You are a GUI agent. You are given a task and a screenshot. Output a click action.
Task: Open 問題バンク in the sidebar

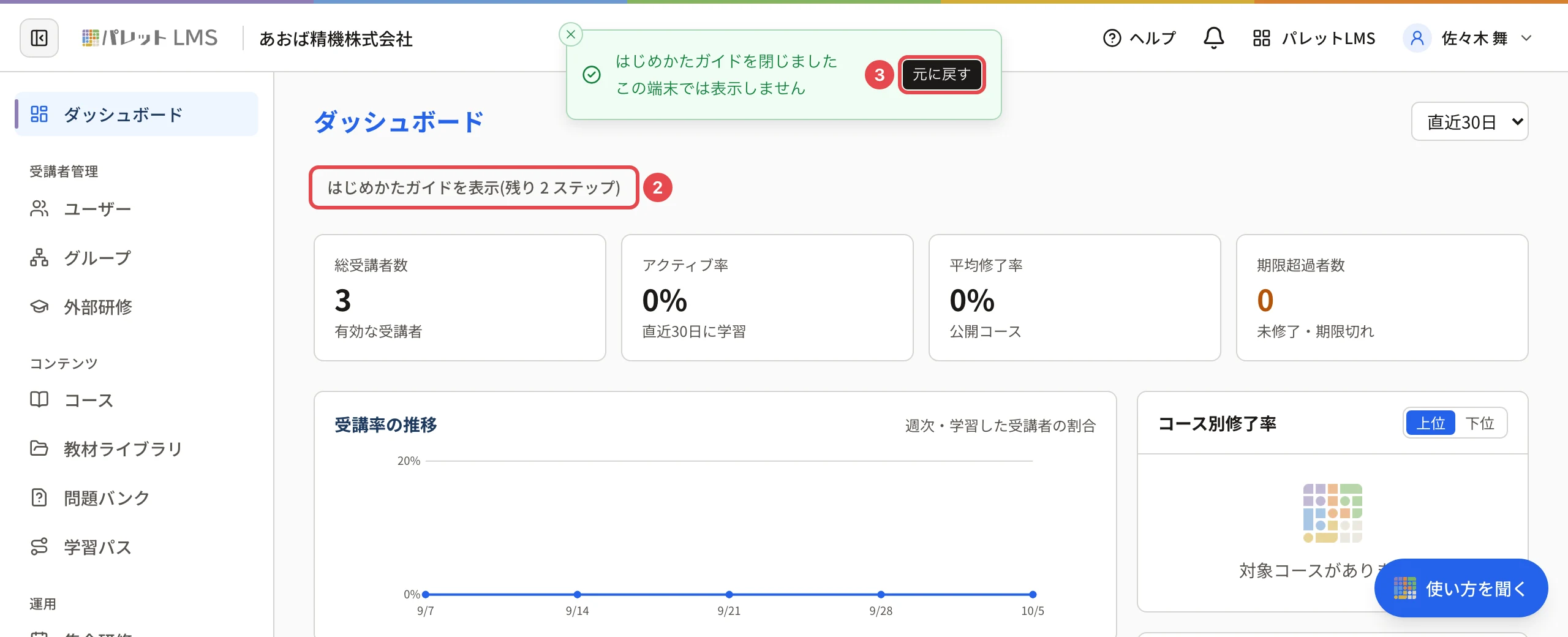point(137,497)
